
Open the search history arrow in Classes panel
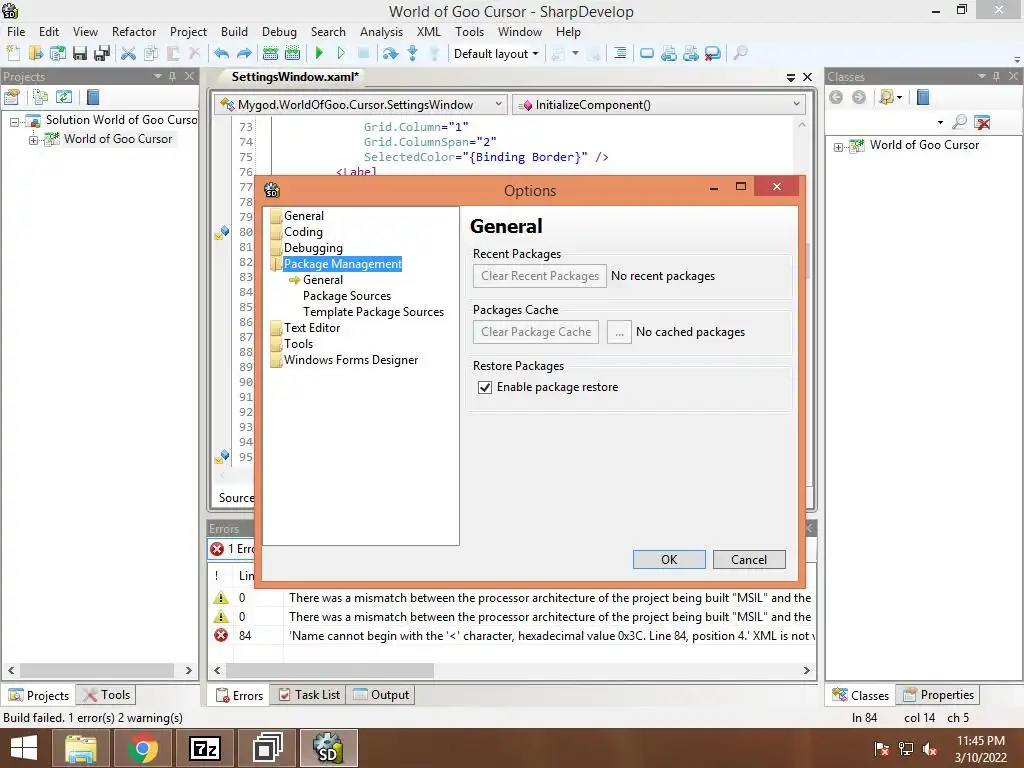940,122
